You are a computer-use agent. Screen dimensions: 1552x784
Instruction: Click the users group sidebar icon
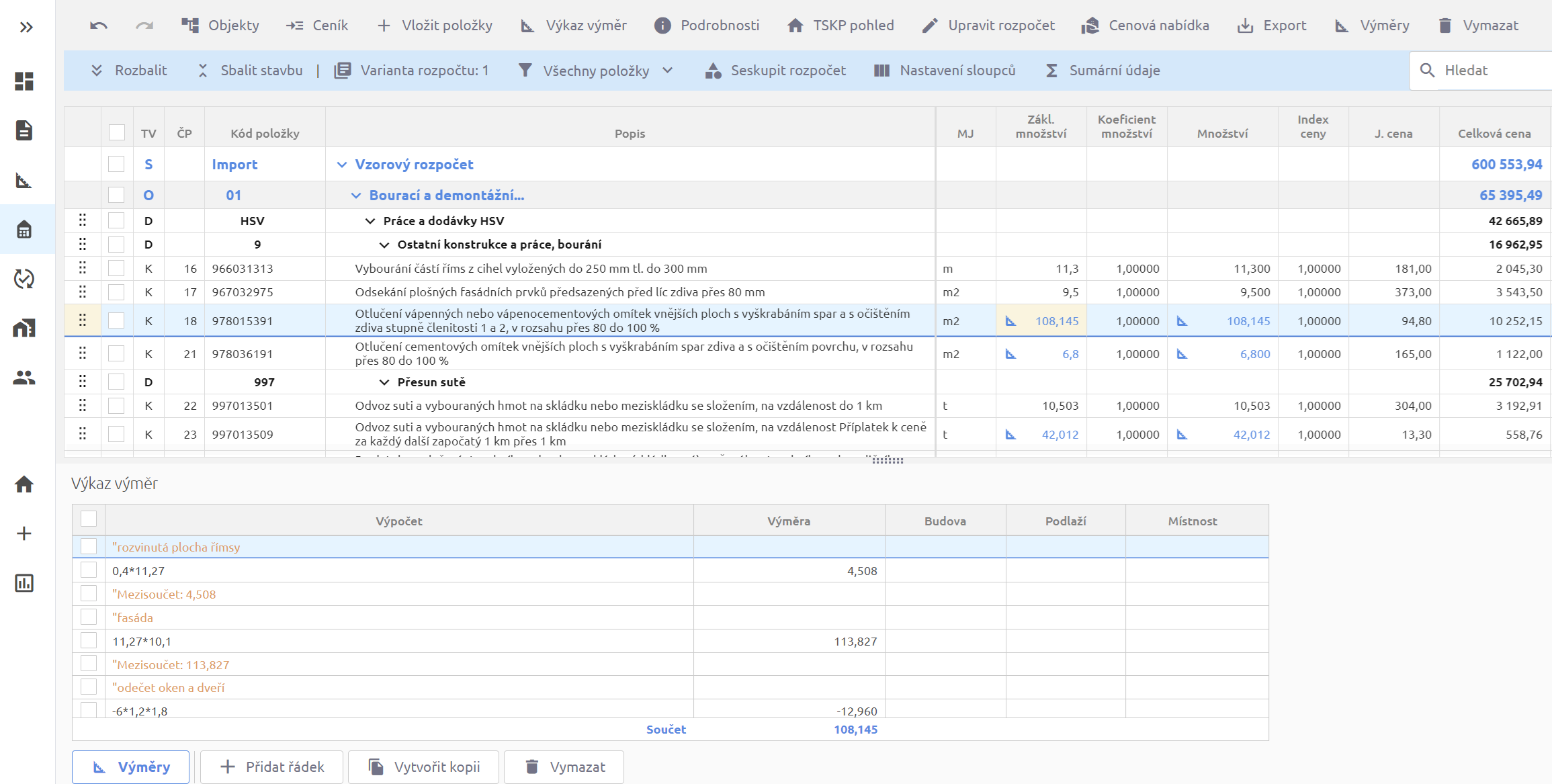[24, 378]
